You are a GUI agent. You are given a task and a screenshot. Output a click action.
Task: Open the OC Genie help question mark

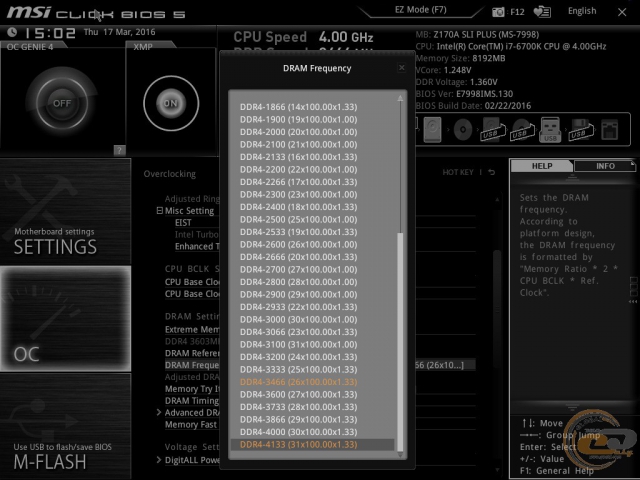(x=119, y=150)
